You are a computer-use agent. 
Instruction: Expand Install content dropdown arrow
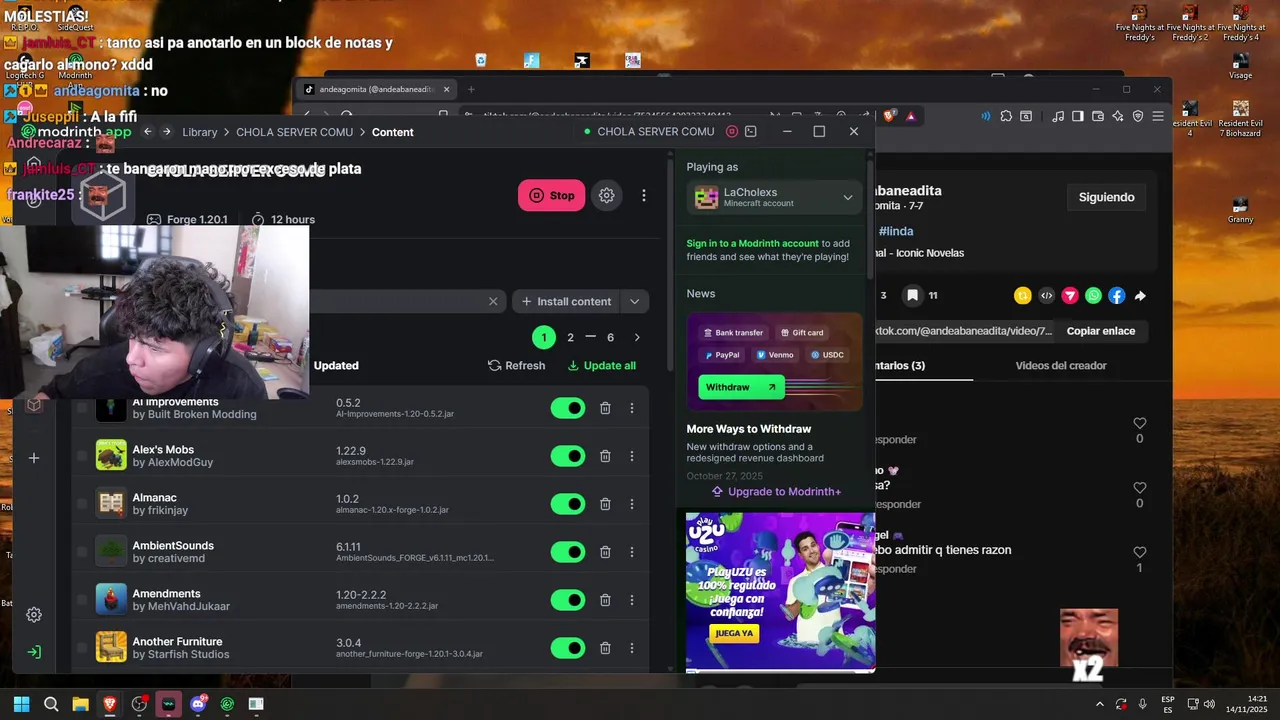point(634,301)
